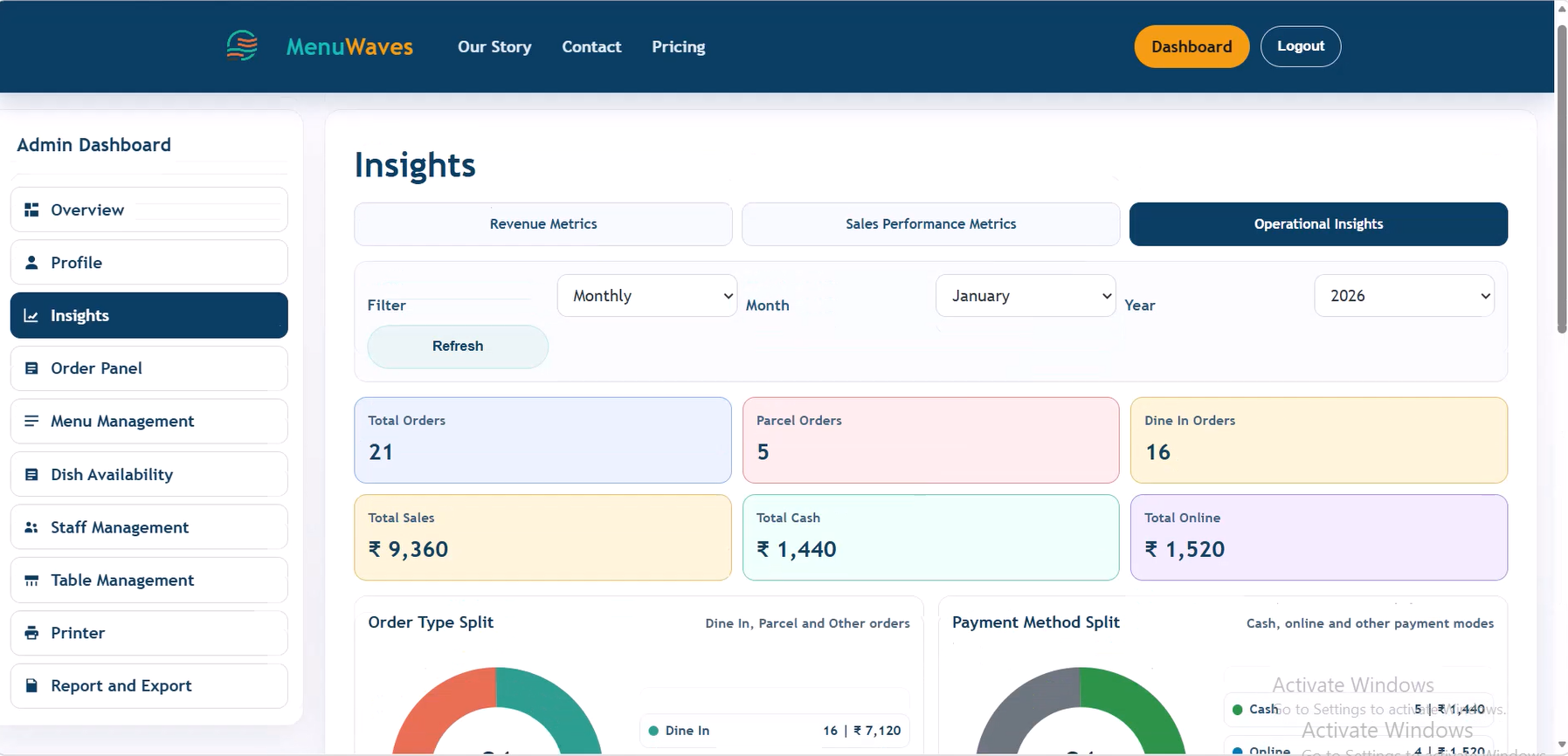Click the Payment Method Split heading

(x=1036, y=622)
